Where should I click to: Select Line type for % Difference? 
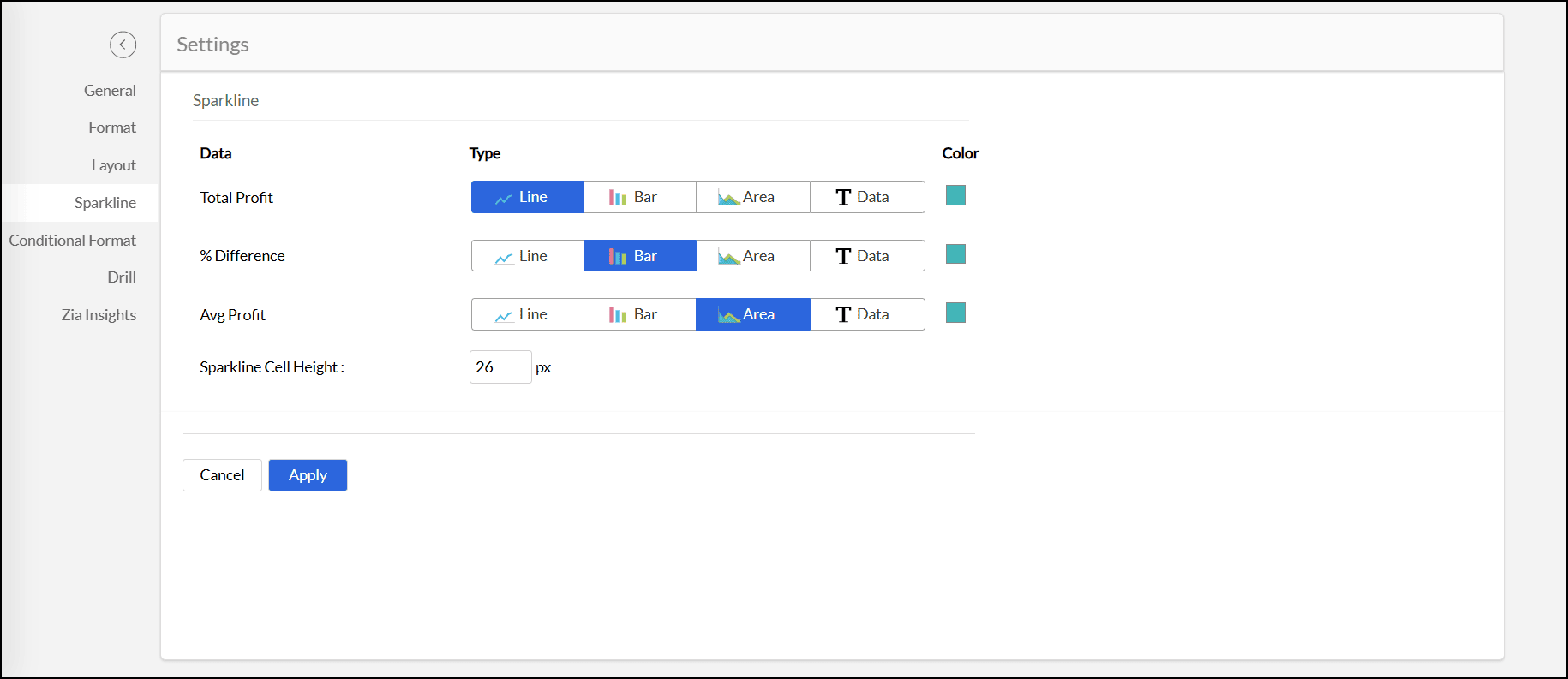pos(527,256)
